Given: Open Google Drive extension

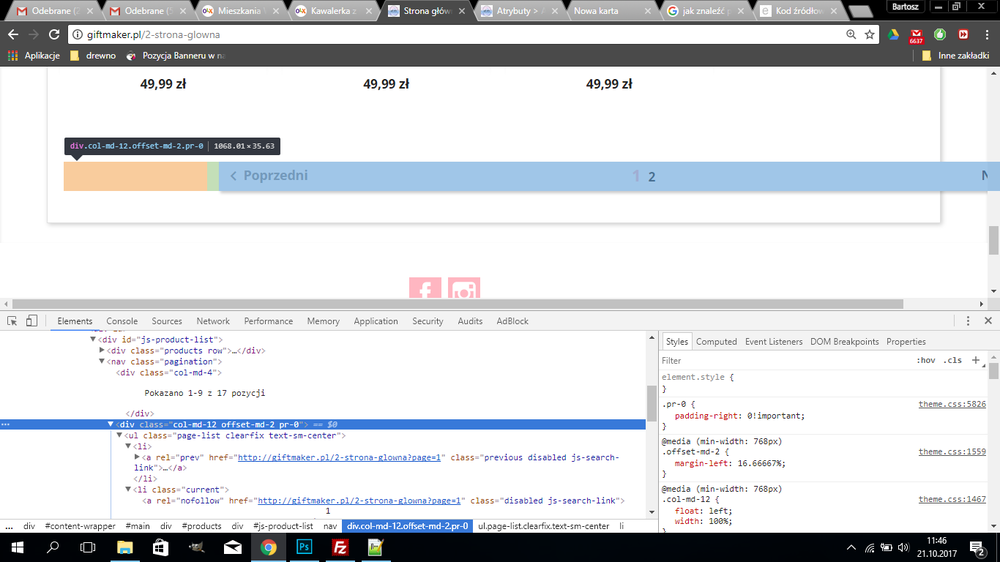Looking at the screenshot, I should [x=893, y=34].
